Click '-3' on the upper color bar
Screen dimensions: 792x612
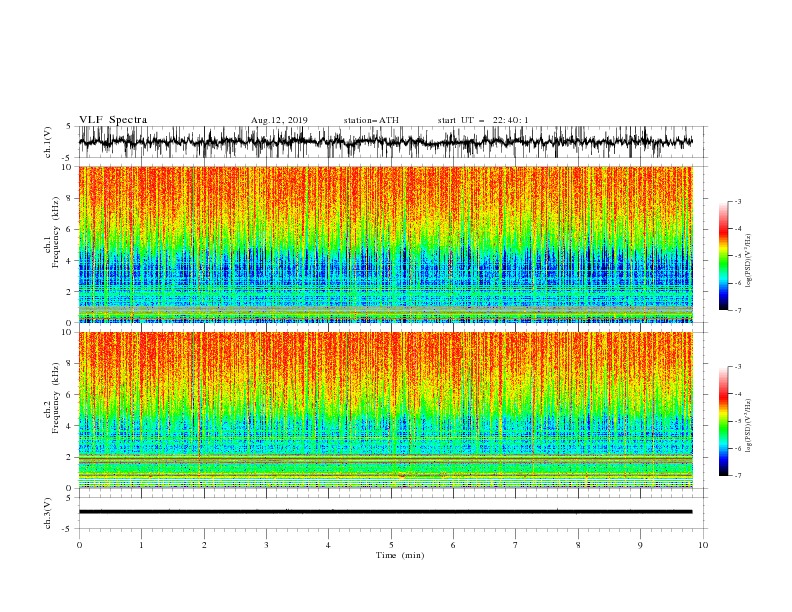738,201
